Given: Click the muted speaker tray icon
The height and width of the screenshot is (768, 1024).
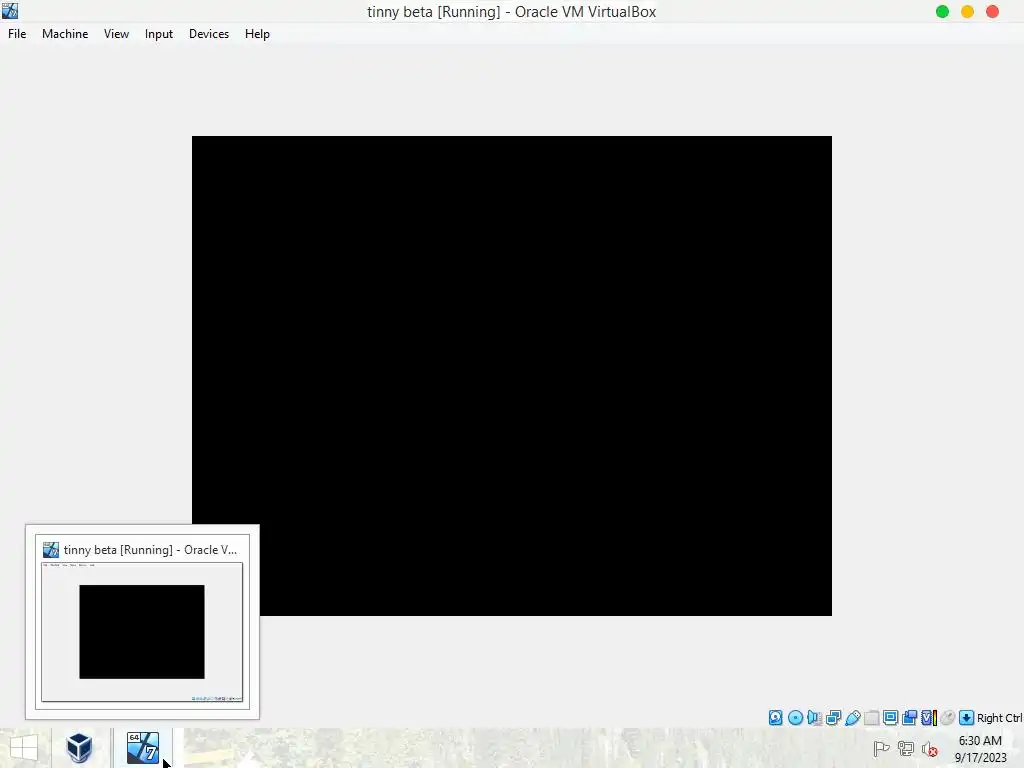Looking at the screenshot, I should [x=929, y=749].
